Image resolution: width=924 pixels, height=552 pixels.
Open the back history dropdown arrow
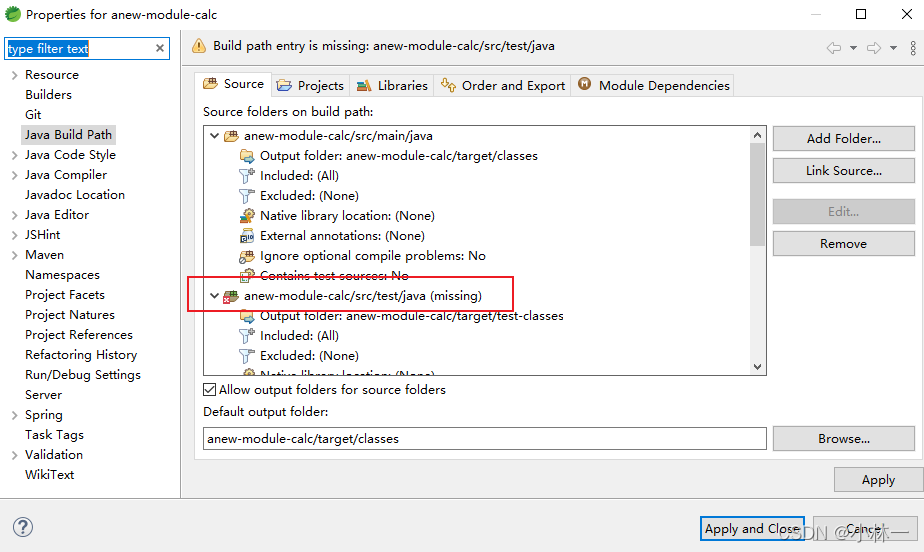853,48
